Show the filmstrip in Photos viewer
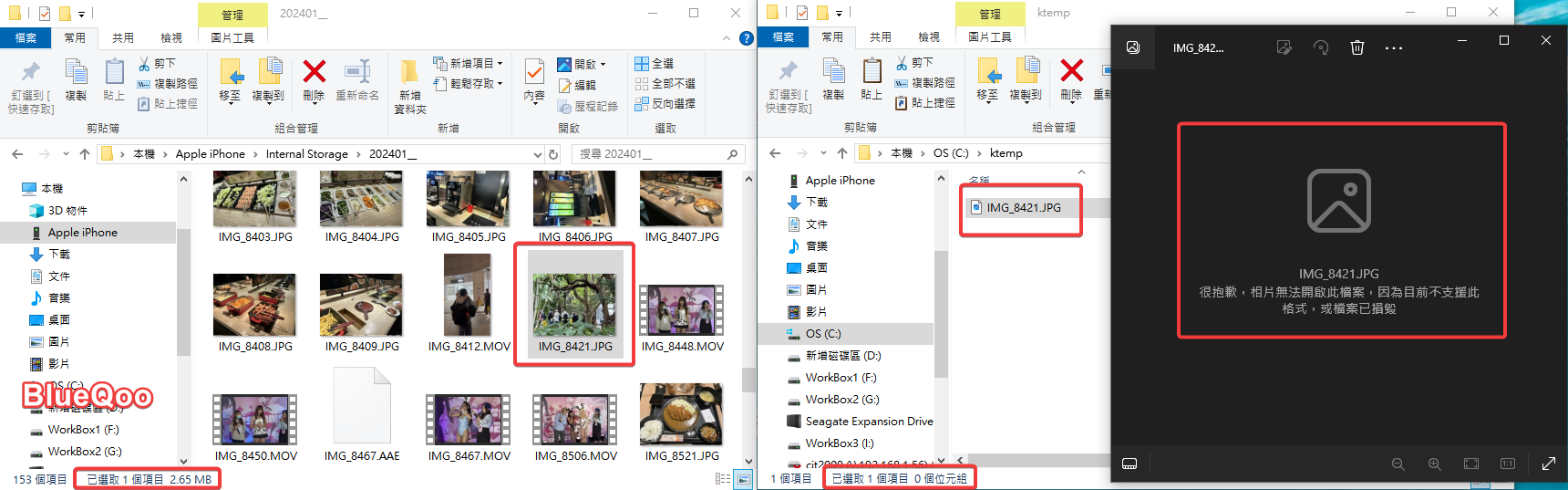The image size is (1568, 490). point(1130,464)
